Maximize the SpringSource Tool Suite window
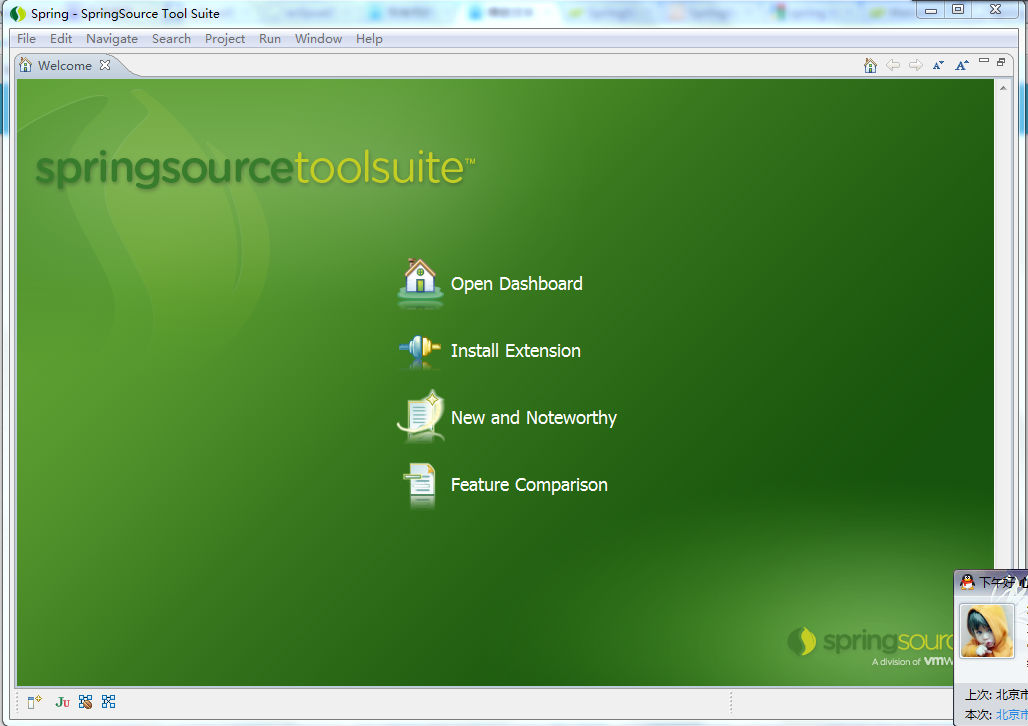This screenshot has height=726, width=1028. click(958, 10)
